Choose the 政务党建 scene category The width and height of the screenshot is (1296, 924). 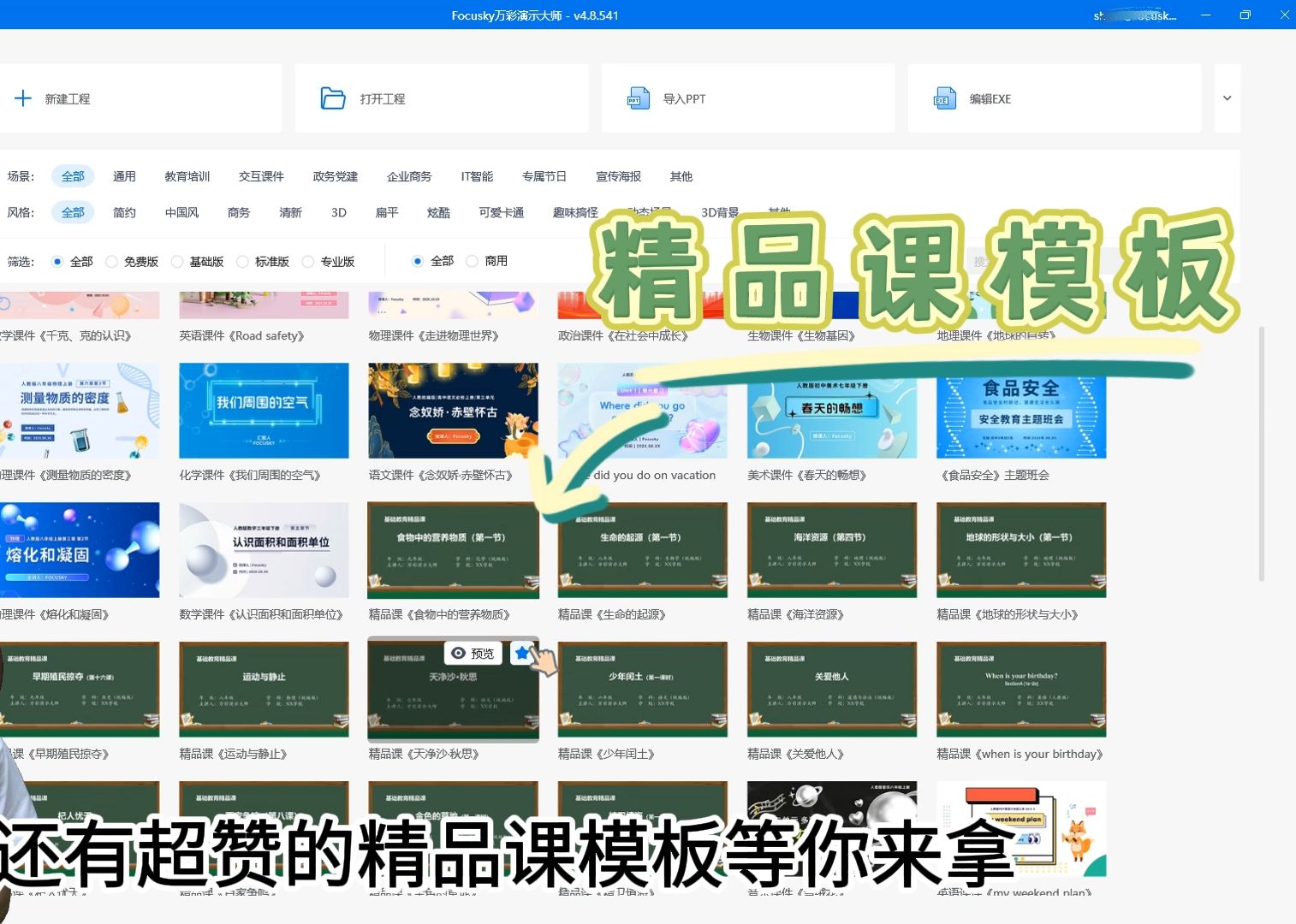click(336, 176)
